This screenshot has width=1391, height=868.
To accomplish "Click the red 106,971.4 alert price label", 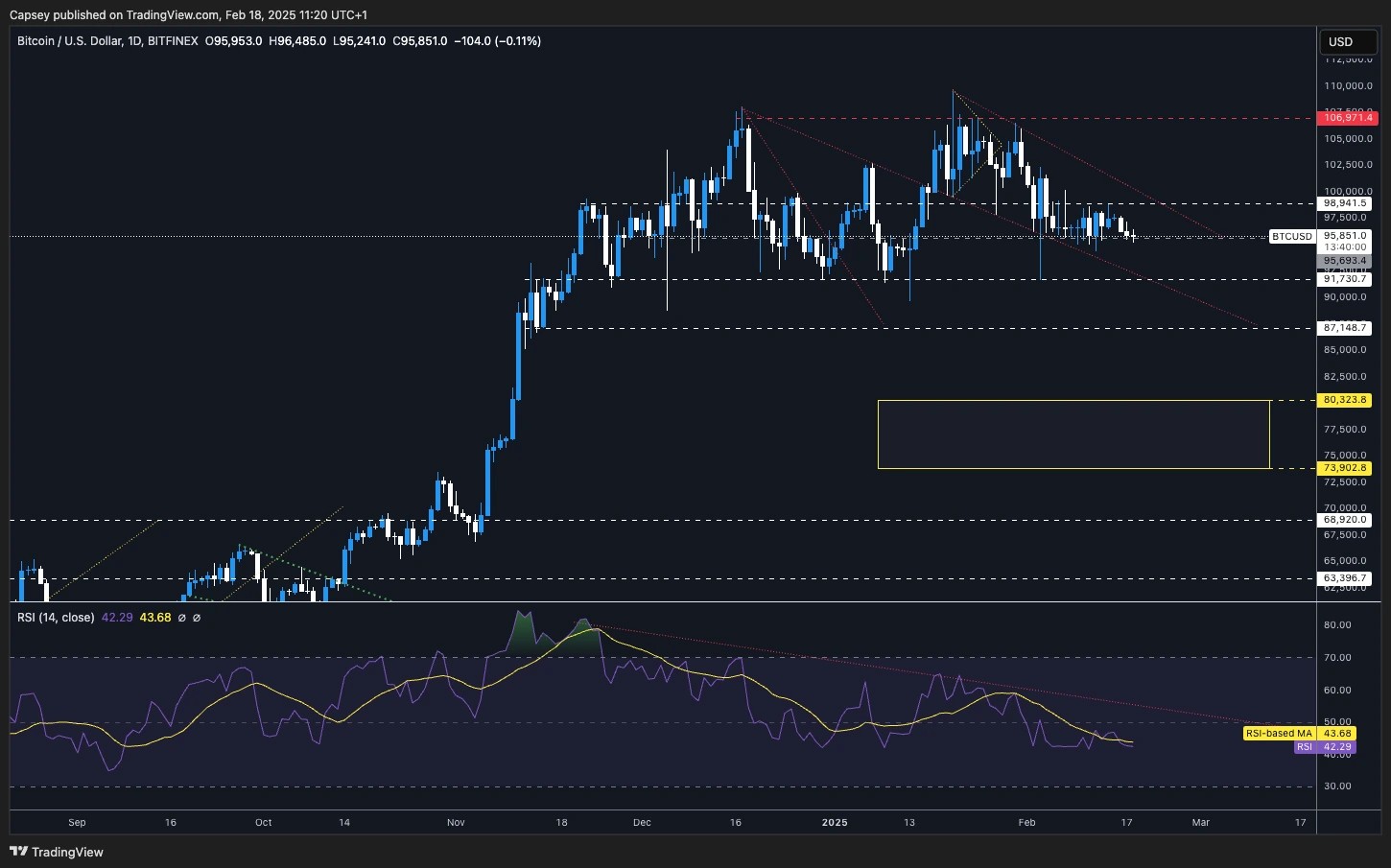I will (1346, 118).
